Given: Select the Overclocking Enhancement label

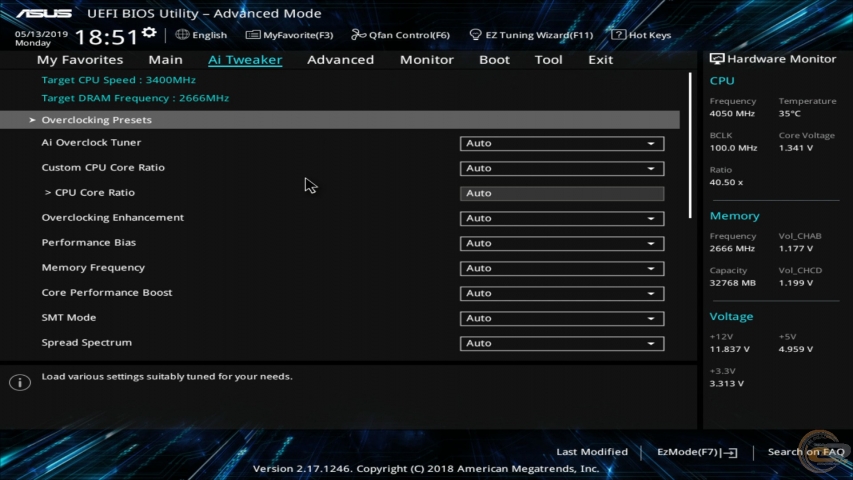Looking at the screenshot, I should [113, 218].
